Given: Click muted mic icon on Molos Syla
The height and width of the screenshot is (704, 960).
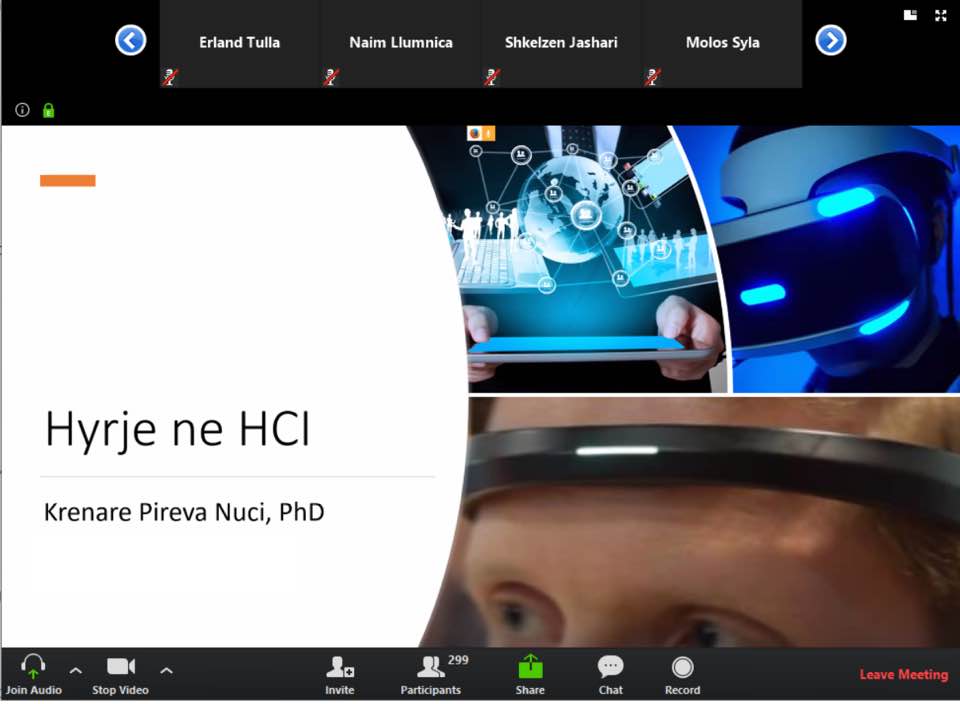Looking at the screenshot, I should point(653,77).
